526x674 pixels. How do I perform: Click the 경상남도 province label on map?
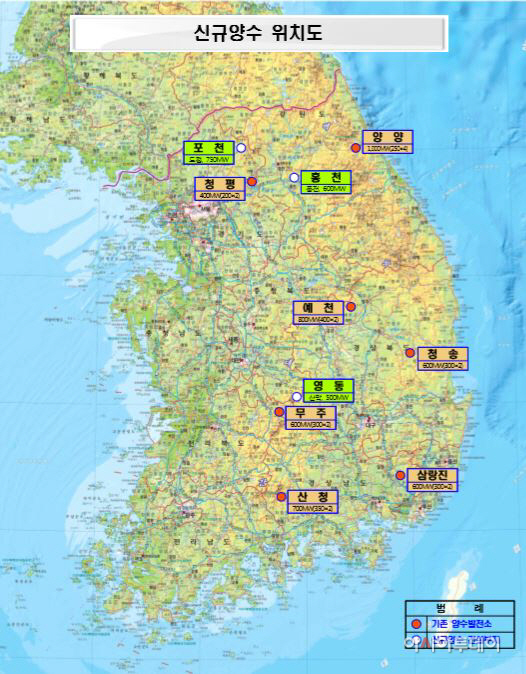pos(337,482)
